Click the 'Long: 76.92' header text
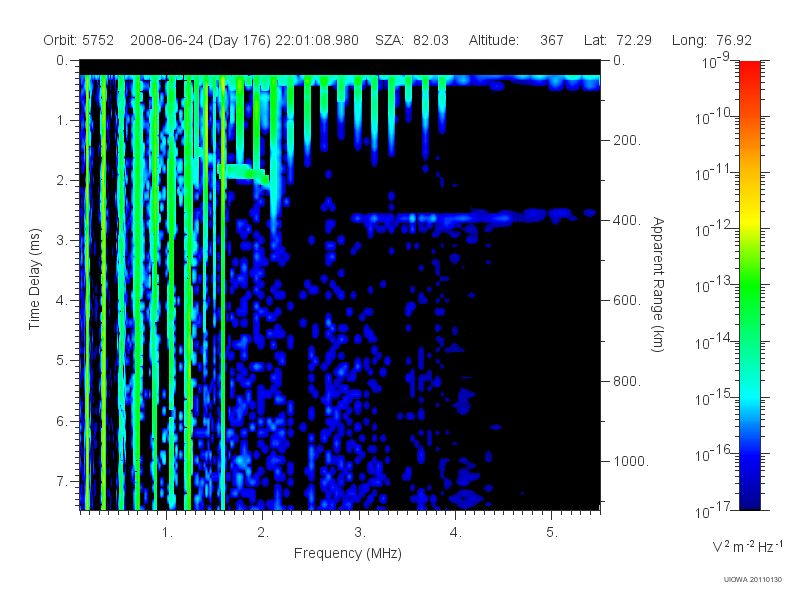800x600 pixels. pos(712,40)
